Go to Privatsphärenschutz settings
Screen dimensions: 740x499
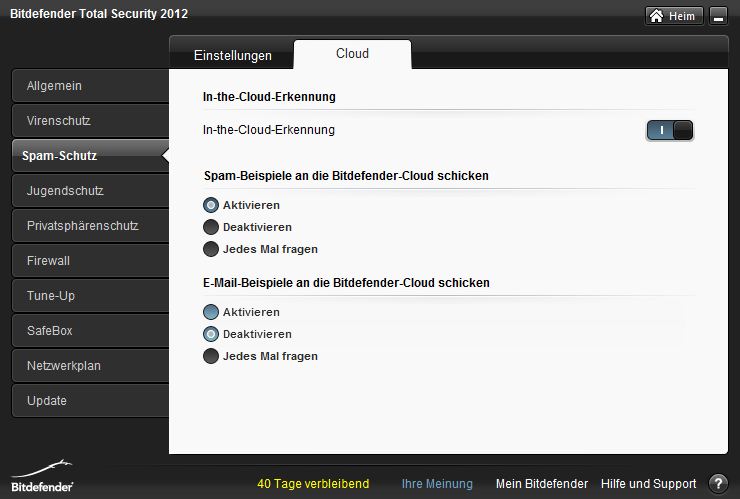click(91, 226)
